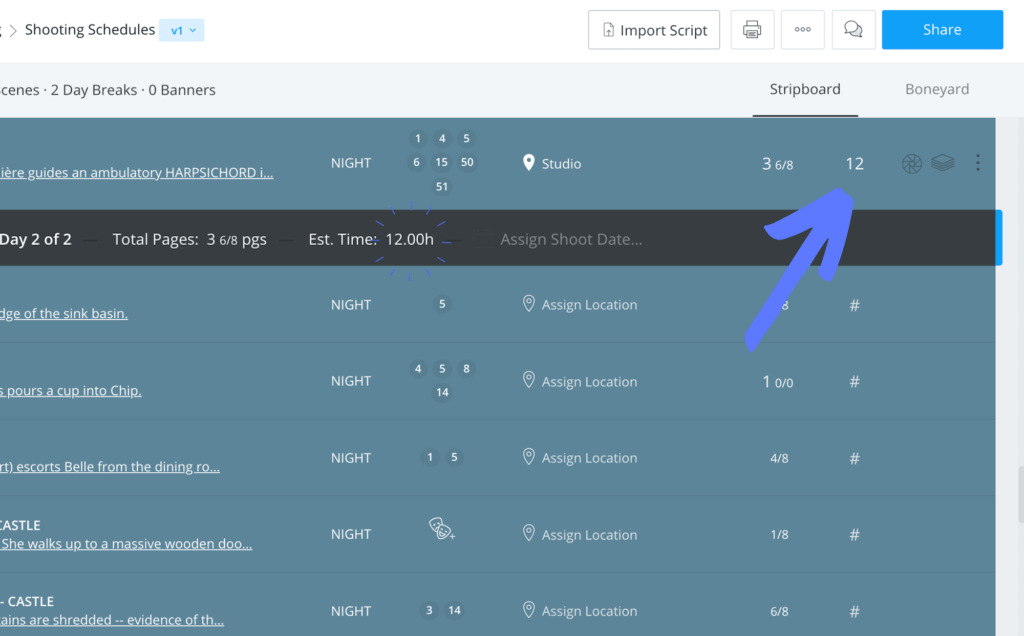Click cast member badge 50 on Studio row
The image size is (1024, 636).
pyautogui.click(x=467, y=162)
